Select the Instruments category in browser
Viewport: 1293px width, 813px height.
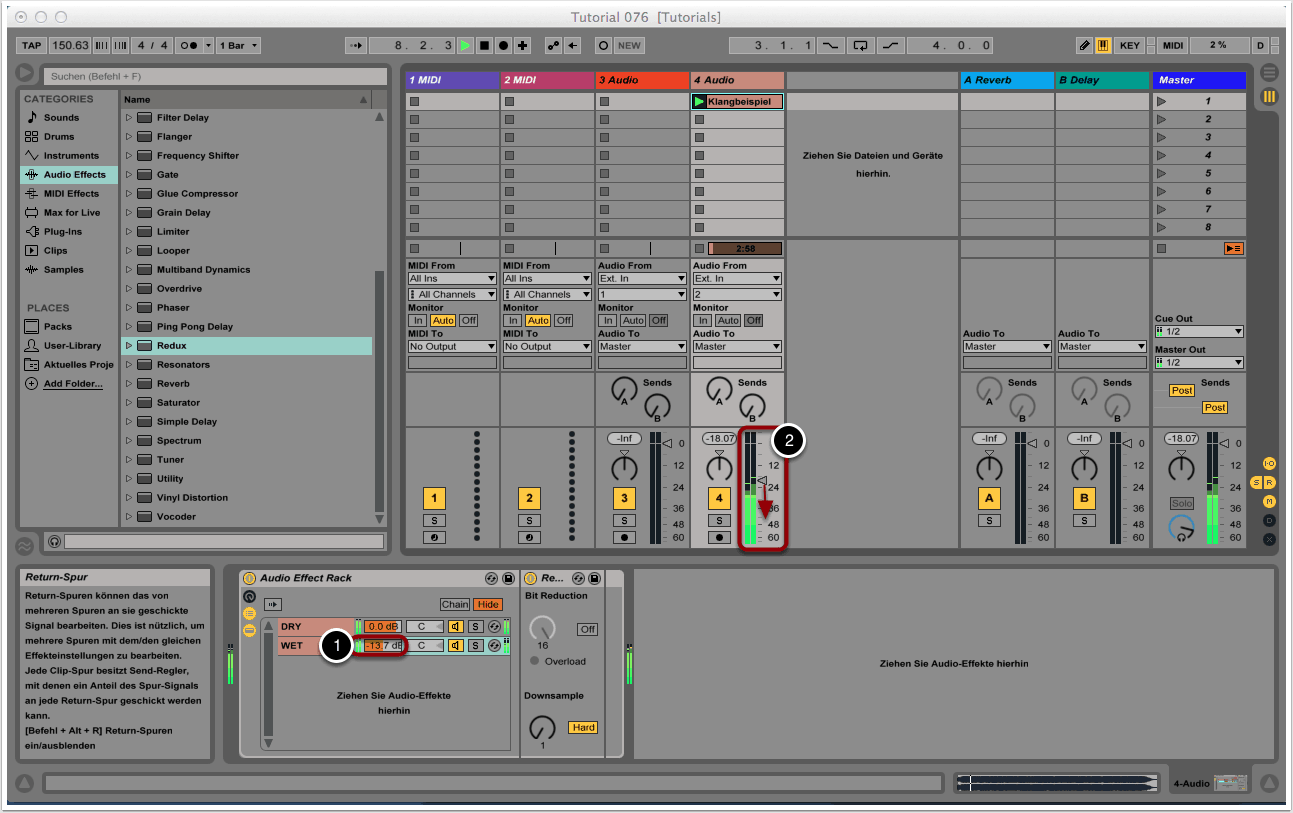[70, 156]
